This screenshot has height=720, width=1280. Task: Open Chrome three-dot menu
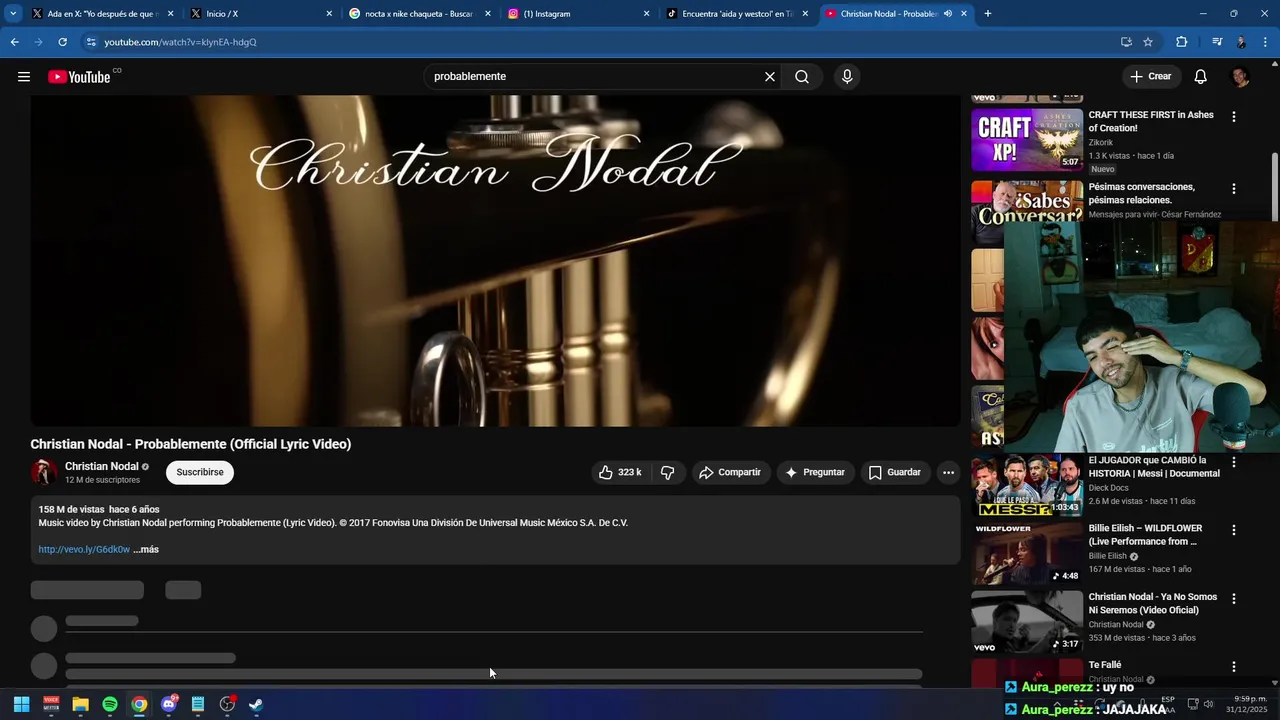coord(1266,42)
